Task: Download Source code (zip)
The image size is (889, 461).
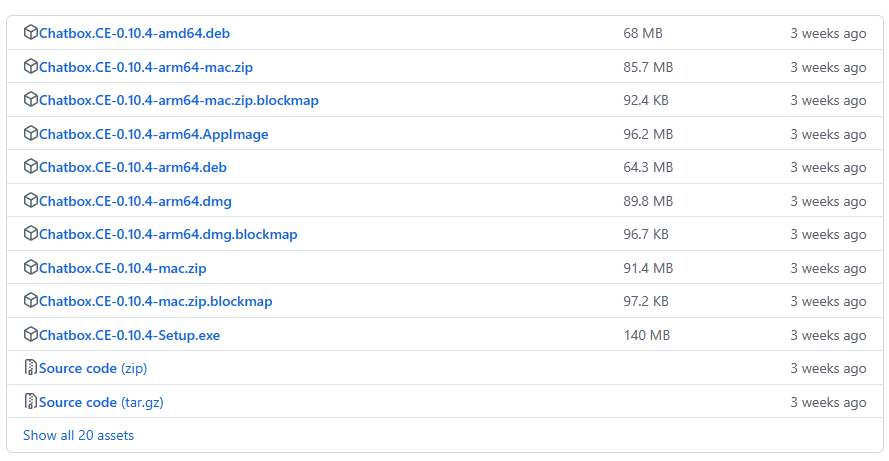Action: pos(93,369)
